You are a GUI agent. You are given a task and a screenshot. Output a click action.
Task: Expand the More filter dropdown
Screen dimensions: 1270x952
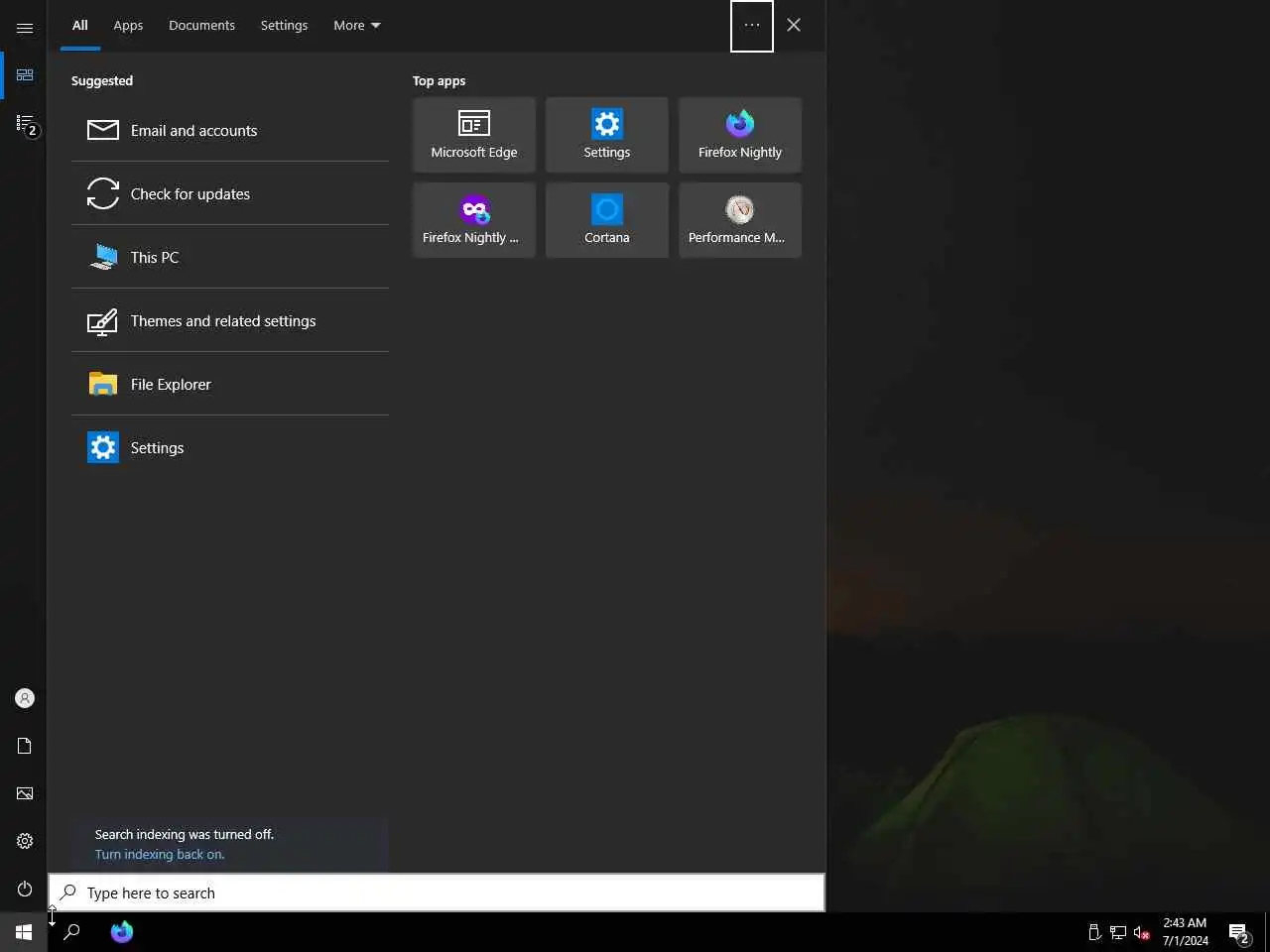357,26
